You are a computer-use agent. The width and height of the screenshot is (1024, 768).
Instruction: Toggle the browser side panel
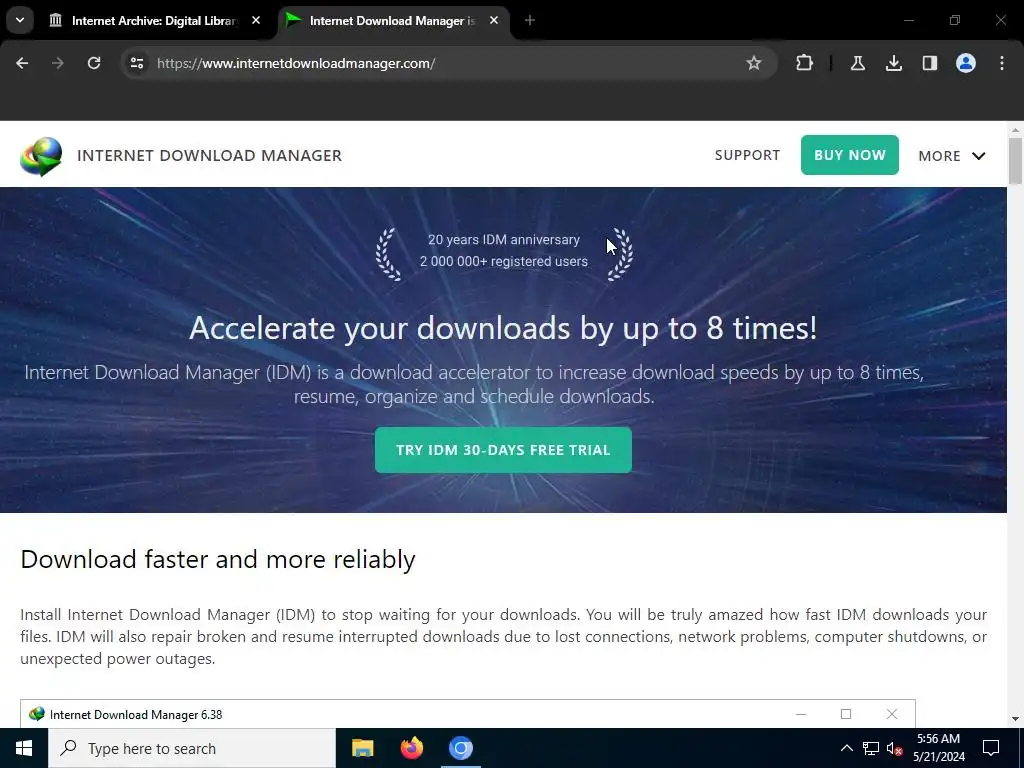[929, 63]
